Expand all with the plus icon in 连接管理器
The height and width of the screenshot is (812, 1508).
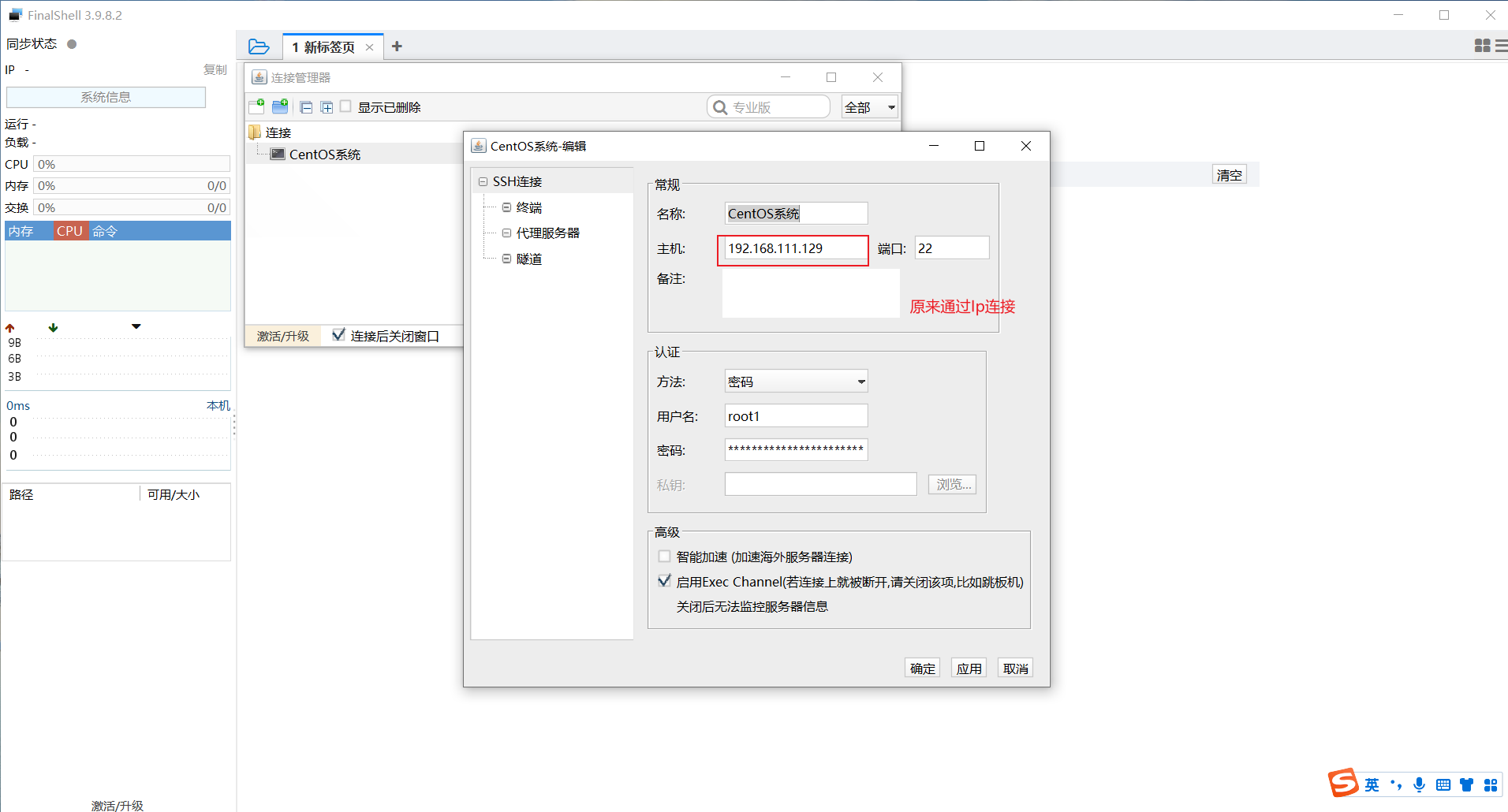327,107
